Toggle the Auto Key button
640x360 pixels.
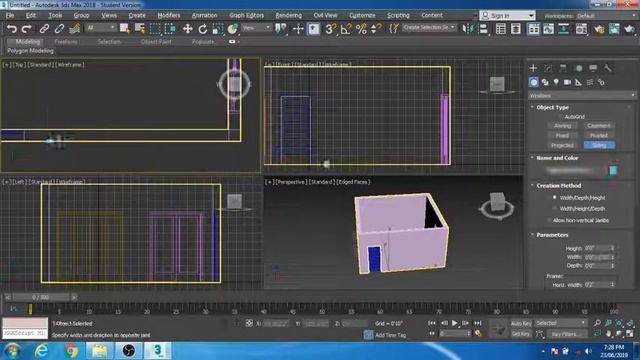coord(521,323)
